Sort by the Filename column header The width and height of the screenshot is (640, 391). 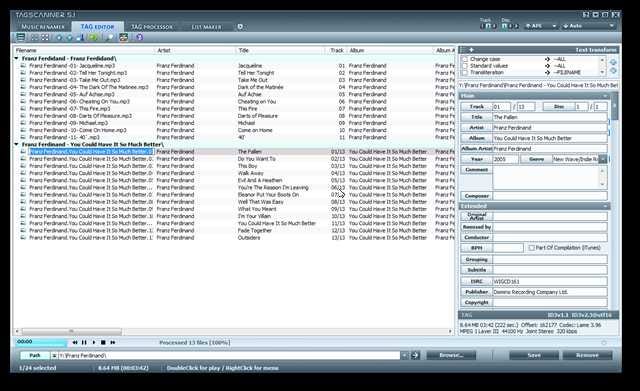click(84, 50)
